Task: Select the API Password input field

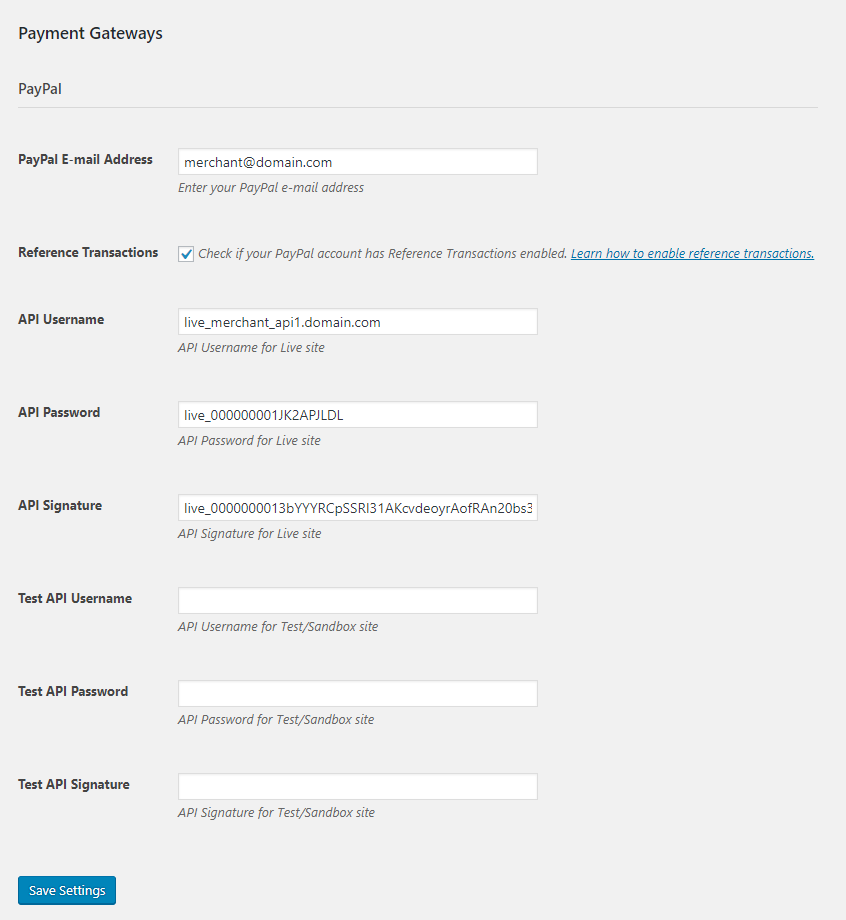Action: 357,415
